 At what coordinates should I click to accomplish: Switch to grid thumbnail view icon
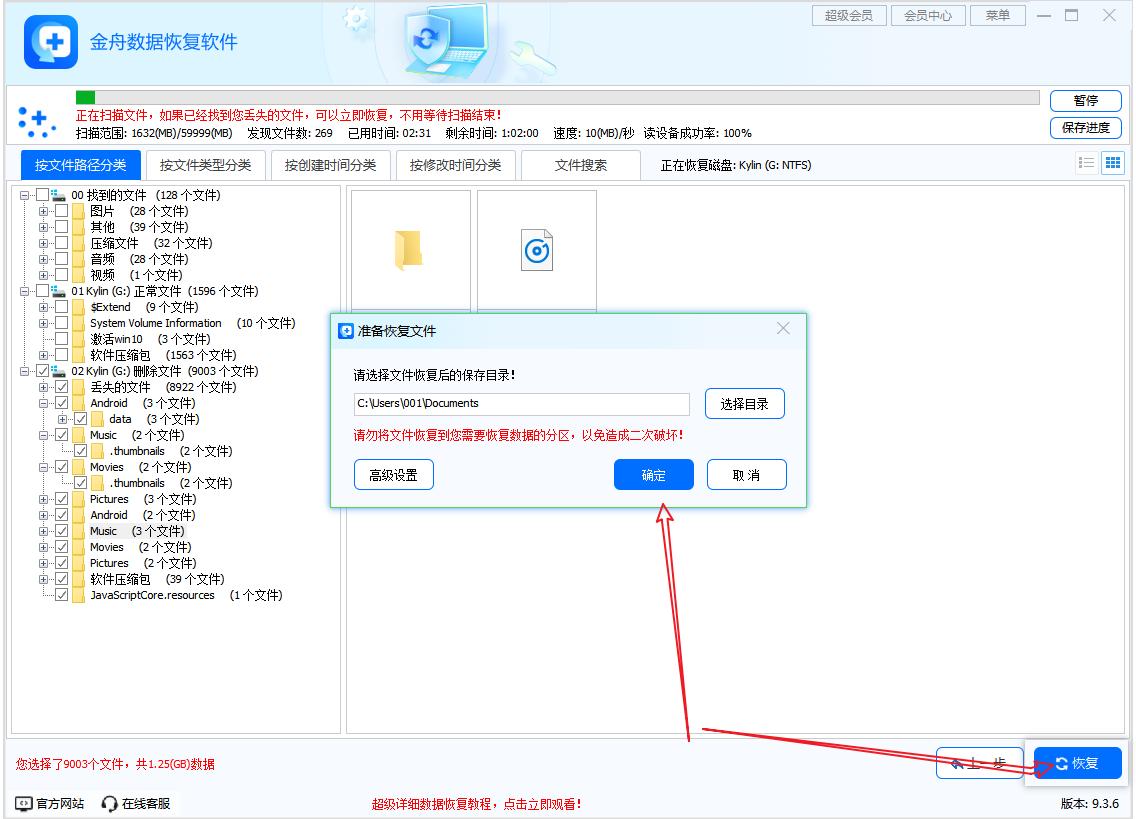click(1113, 163)
